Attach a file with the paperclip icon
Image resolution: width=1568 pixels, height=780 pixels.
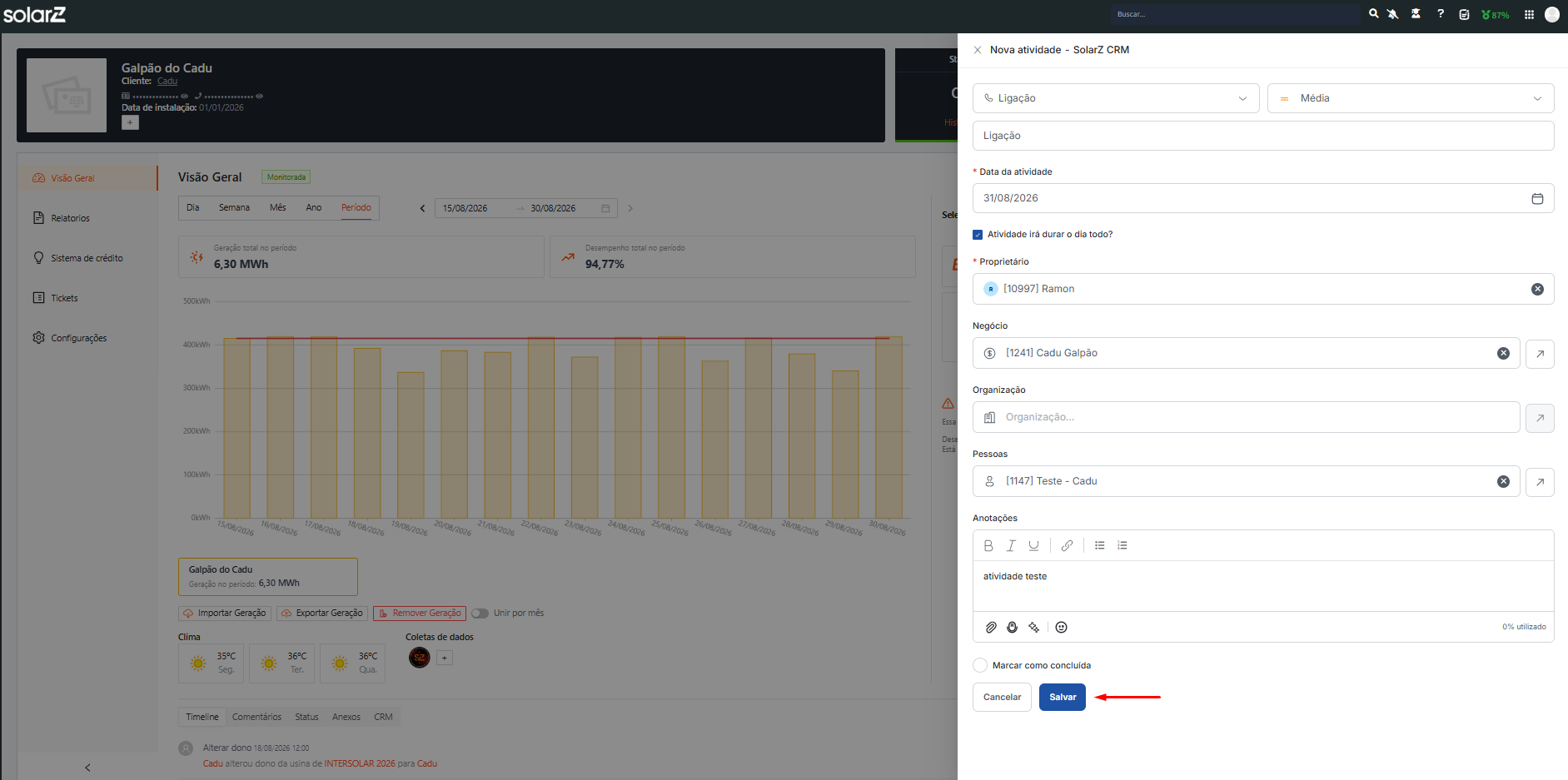coord(991,628)
